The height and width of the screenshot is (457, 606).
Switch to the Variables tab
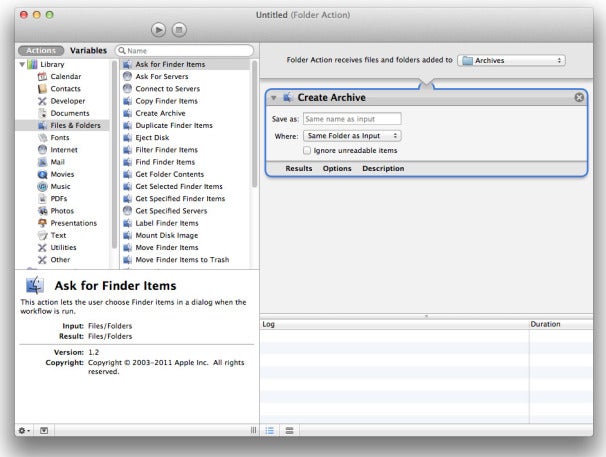[x=88, y=51]
